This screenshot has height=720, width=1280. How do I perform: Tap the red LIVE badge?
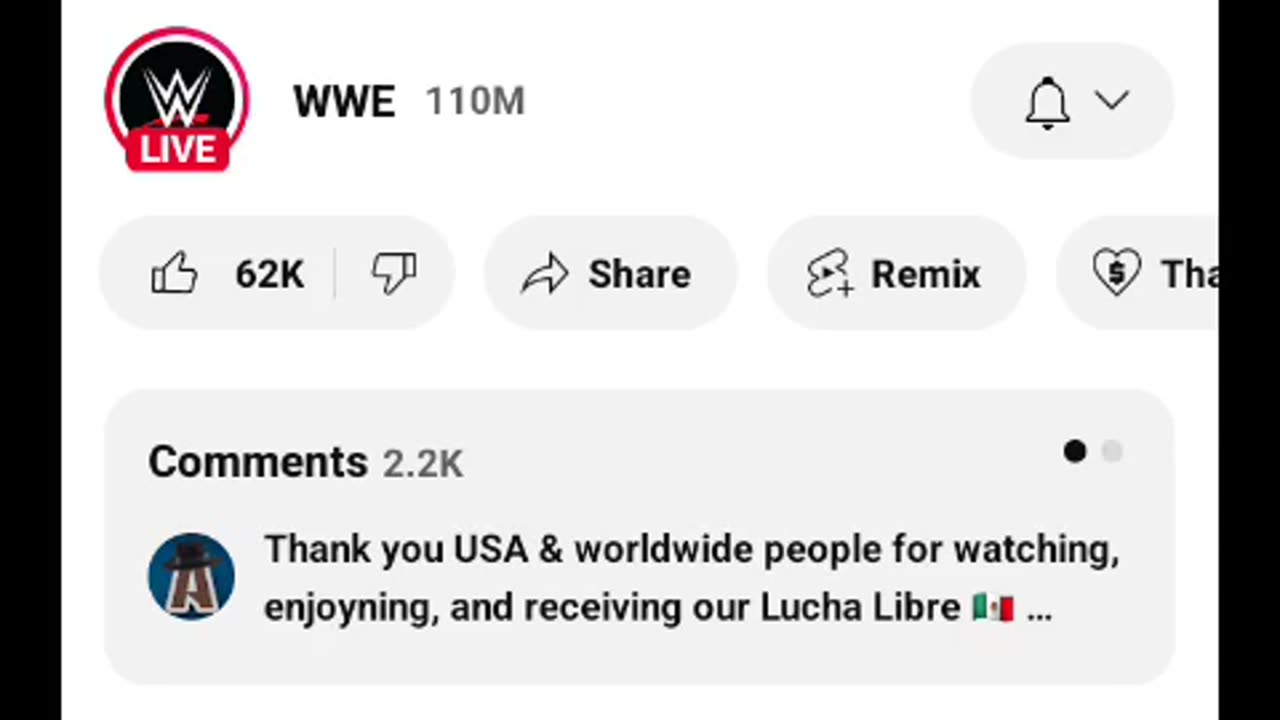[178, 150]
